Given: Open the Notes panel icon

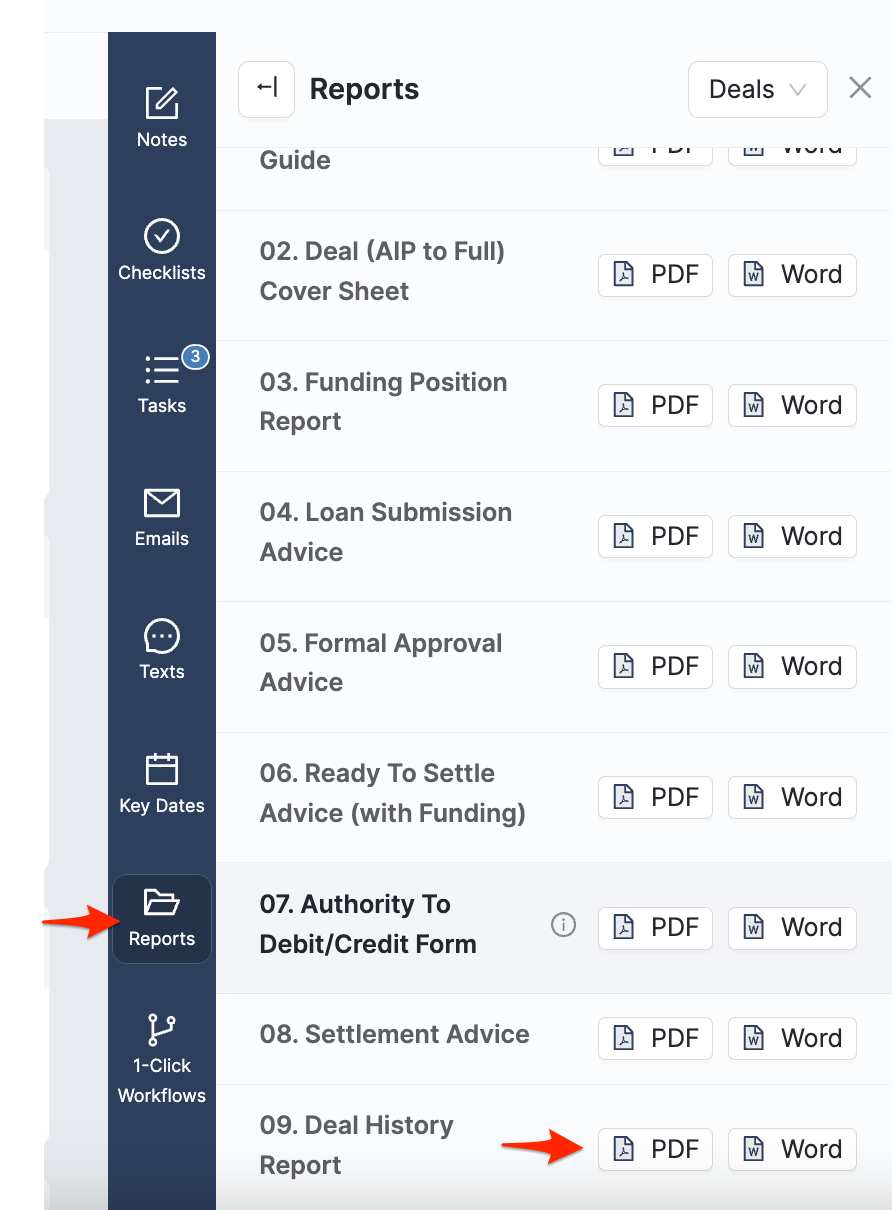Looking at the screenshot, I should [162, 104].
